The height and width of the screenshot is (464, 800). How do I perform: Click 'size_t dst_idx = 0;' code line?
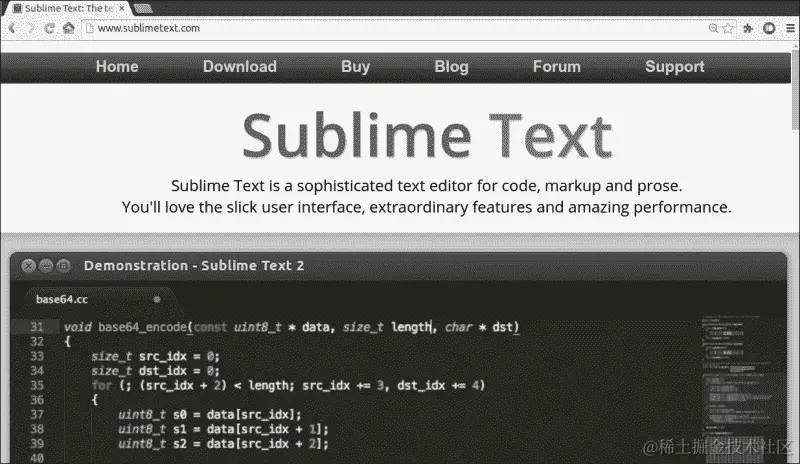coord(155,371)
